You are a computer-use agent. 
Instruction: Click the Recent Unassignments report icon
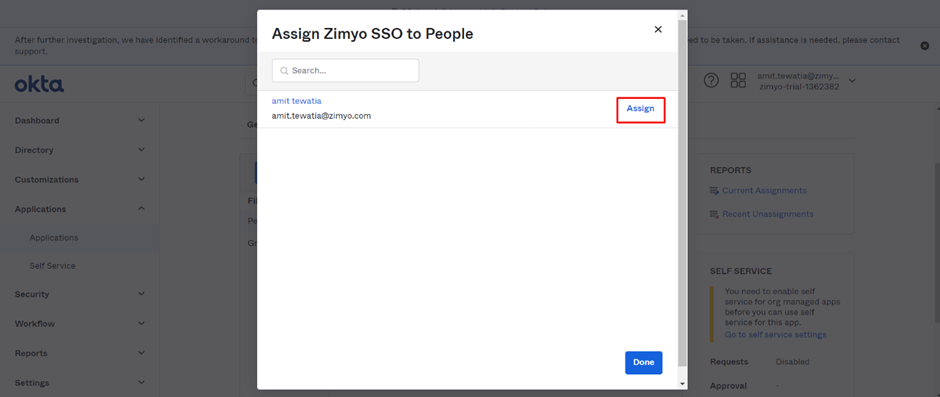(x=714, y=214)
